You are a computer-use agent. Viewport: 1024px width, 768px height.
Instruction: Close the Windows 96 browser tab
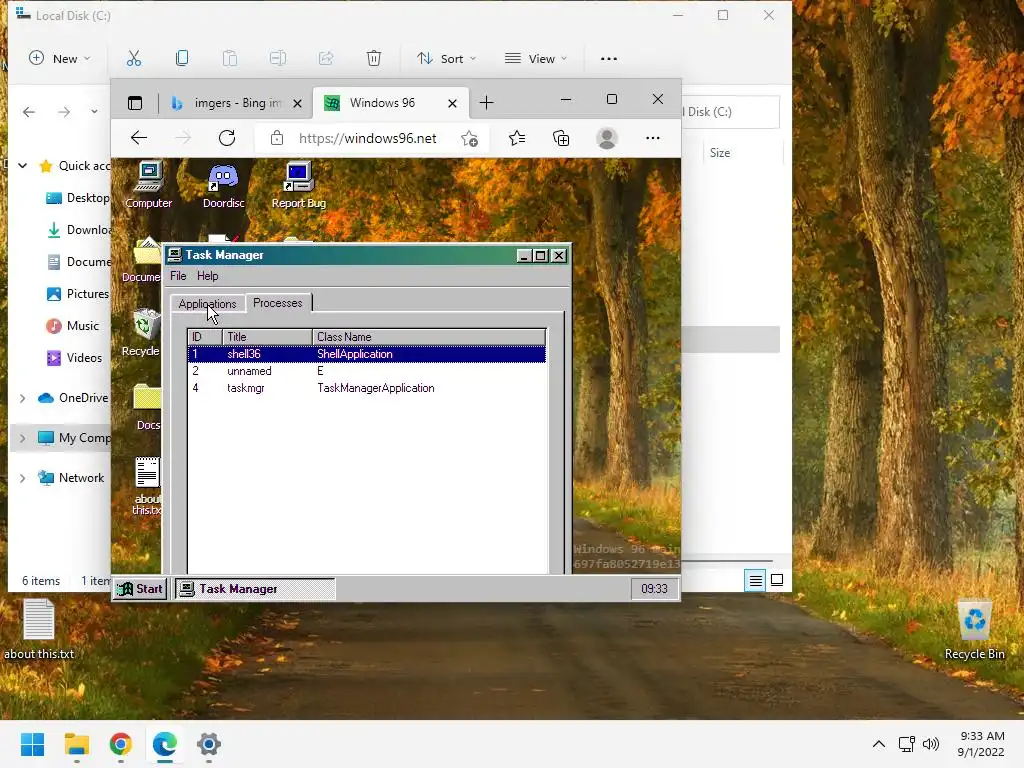[x=452, y=103]
